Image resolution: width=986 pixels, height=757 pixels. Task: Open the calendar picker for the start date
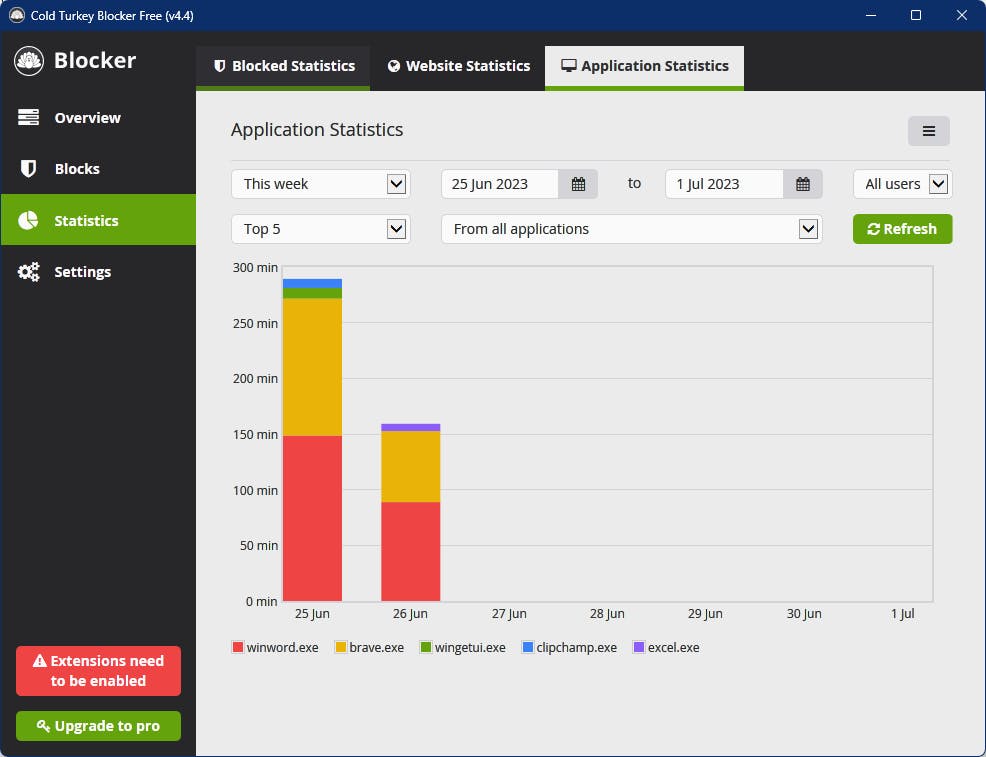577,183
